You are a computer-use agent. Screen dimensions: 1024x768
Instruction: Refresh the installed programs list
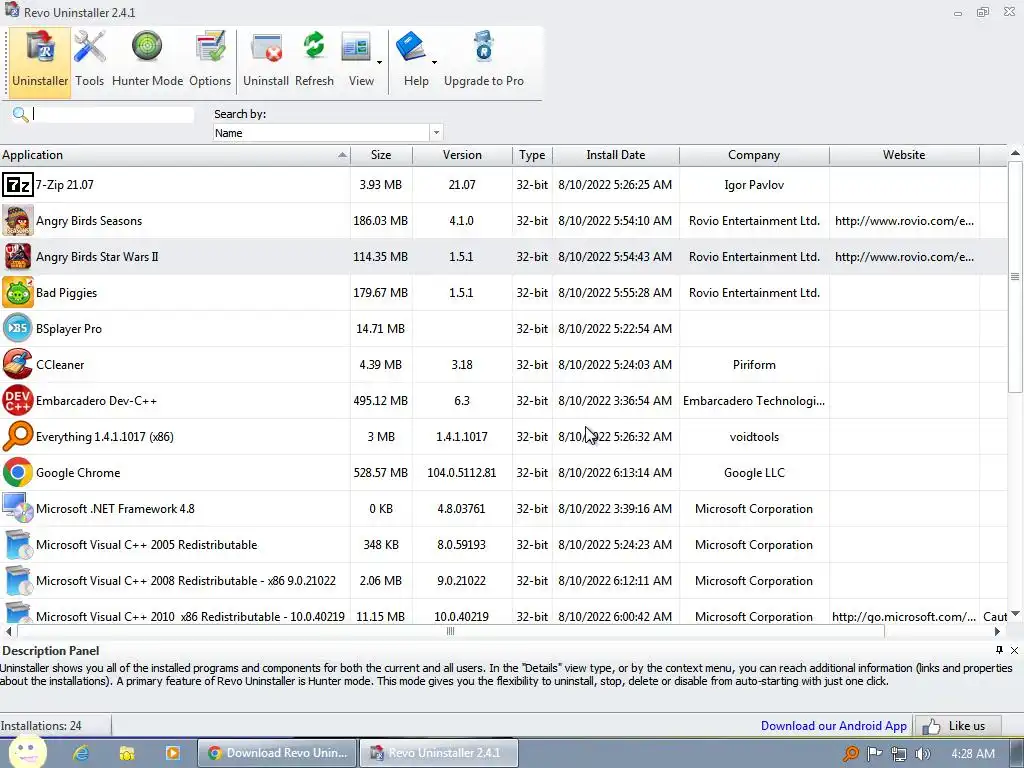tap(314, 62)
